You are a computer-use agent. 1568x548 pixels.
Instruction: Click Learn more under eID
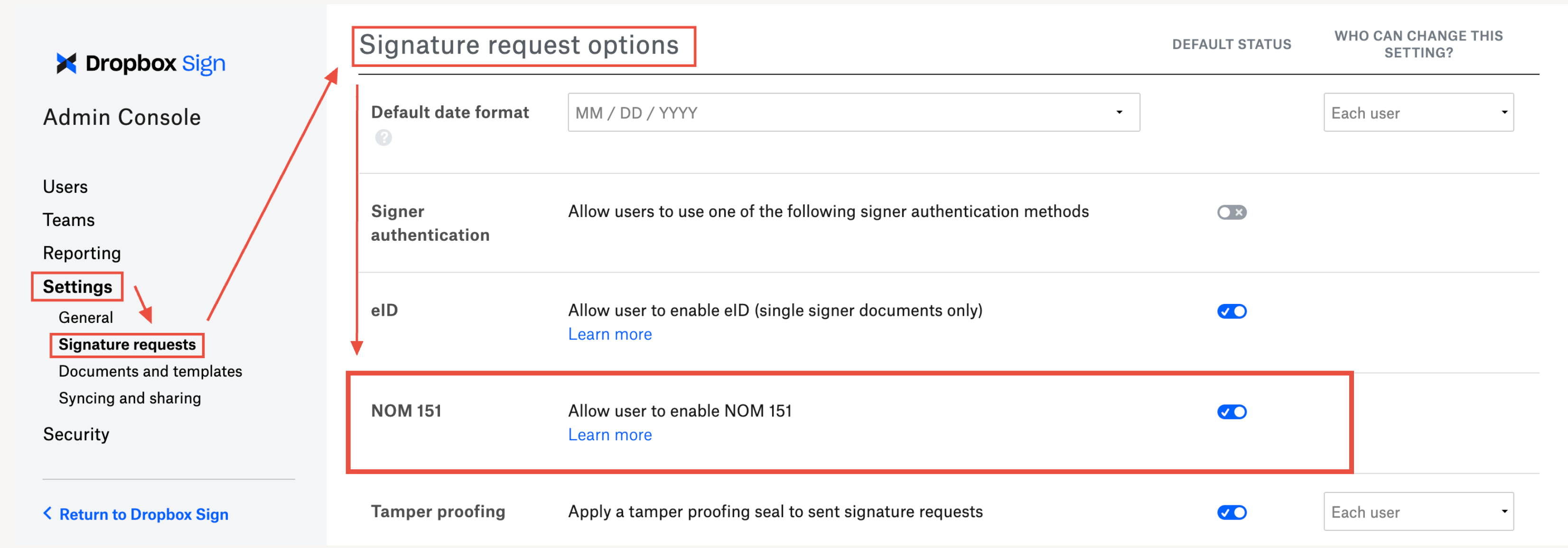pyautogui.click(x=609, y=334)
